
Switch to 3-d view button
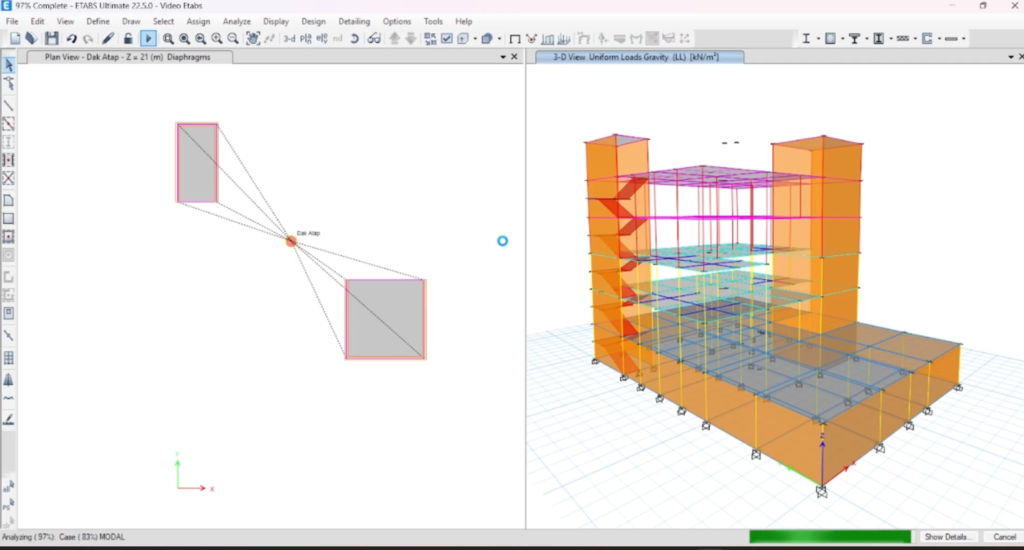click(x=289, y=39)
